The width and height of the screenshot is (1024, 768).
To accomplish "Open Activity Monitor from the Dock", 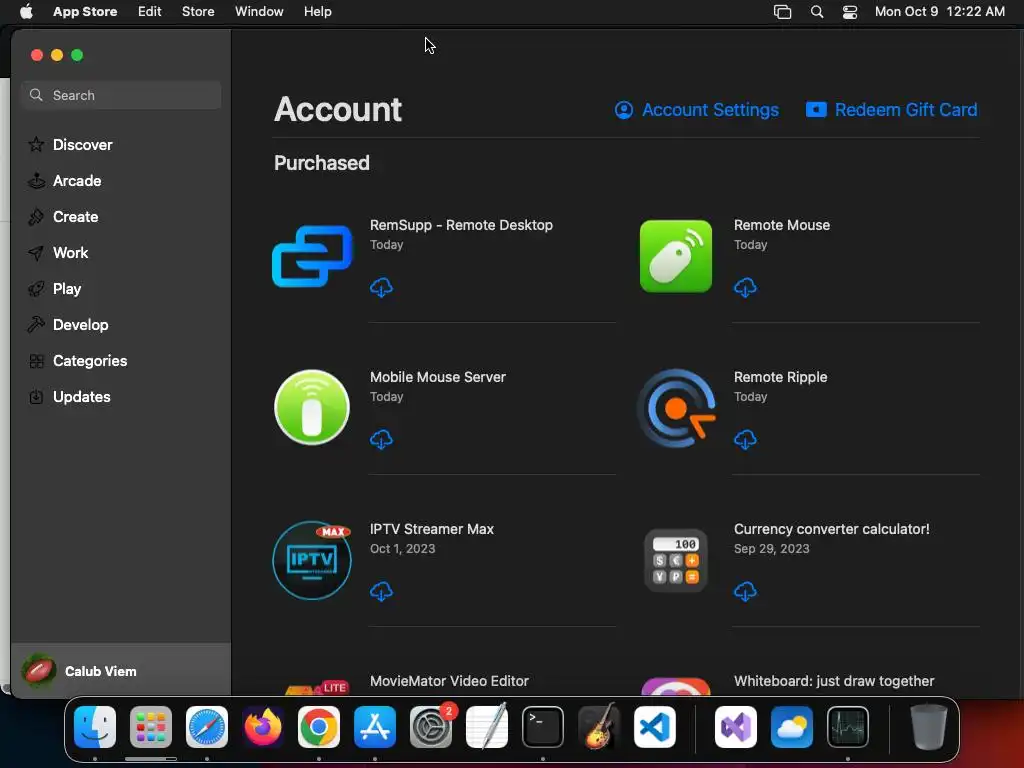I will 848,727.
